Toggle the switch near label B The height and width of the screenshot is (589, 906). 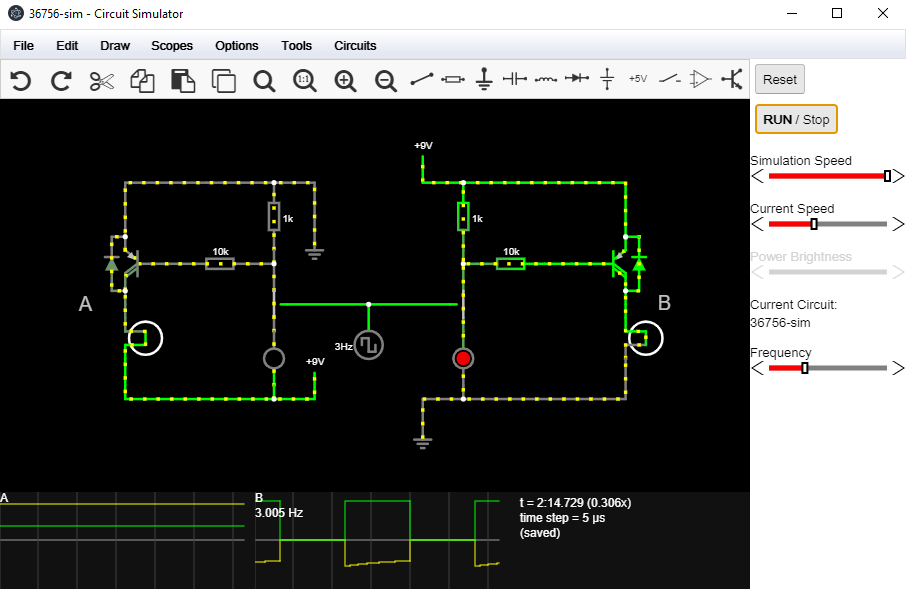[x=646, y=338]
